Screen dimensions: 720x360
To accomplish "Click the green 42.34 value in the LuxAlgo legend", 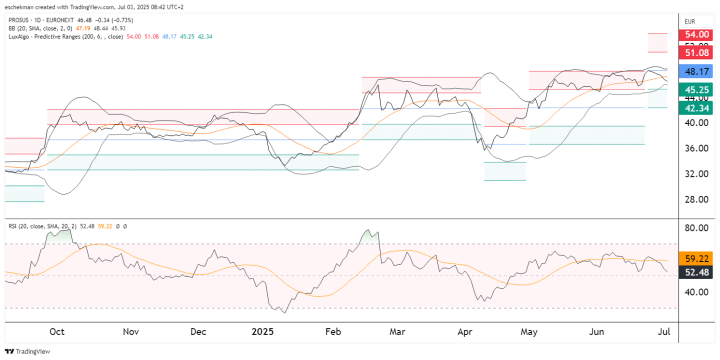I will point(204,36).
